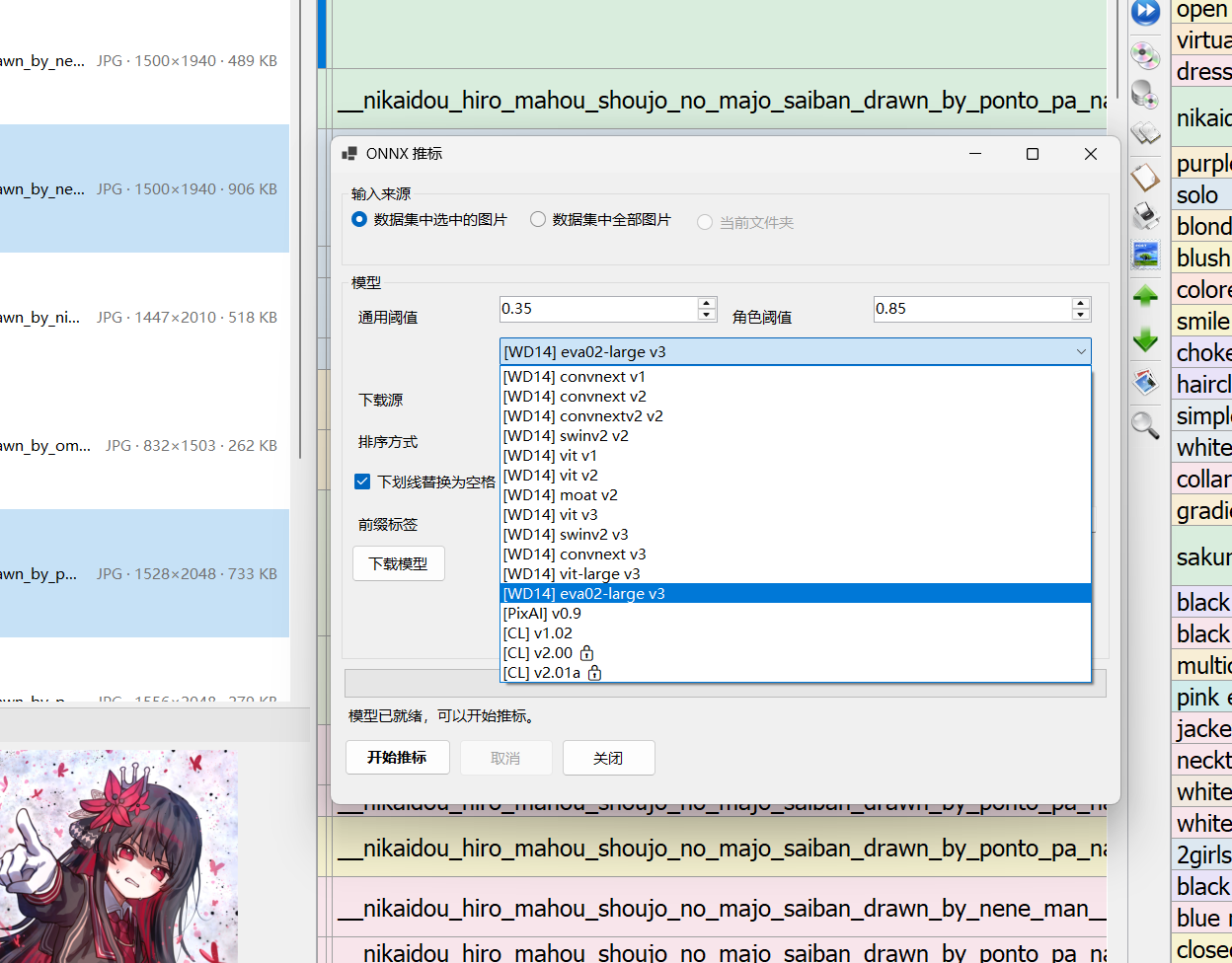Click inside the 角色阈值 field showing 0.85
Screen dimensions: 1232x963
tap(972, 309)
